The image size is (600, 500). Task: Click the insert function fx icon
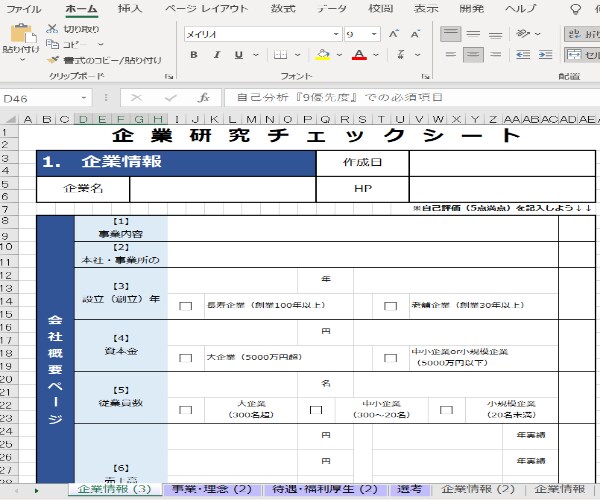pos(204,98)
